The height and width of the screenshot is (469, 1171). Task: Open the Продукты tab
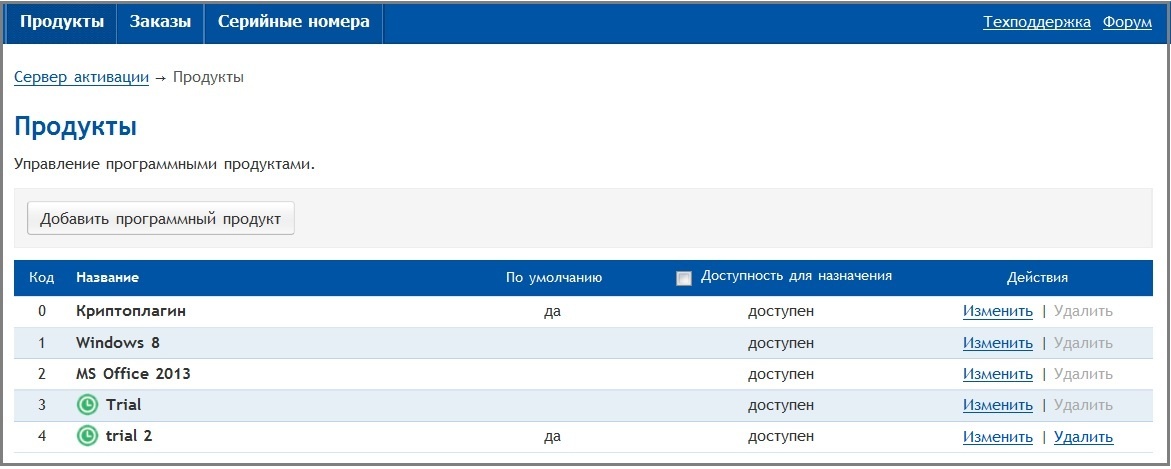pyautogui.click(x=62, y=22)
